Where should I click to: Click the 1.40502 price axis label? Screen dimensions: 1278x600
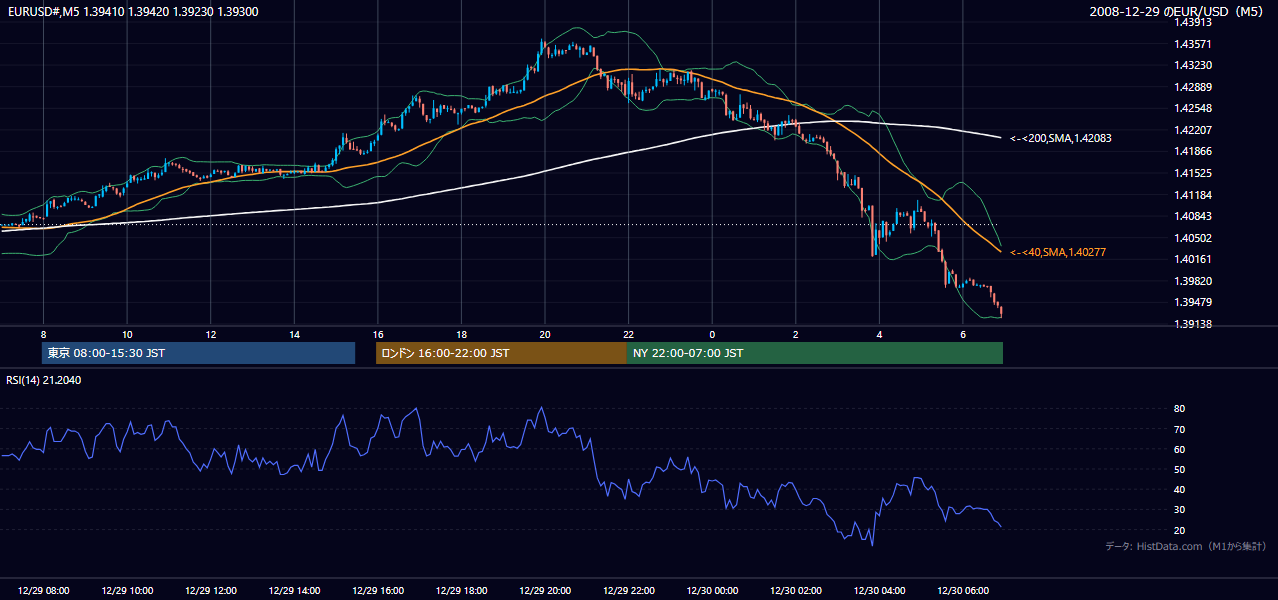click(x=1195, y=238)
